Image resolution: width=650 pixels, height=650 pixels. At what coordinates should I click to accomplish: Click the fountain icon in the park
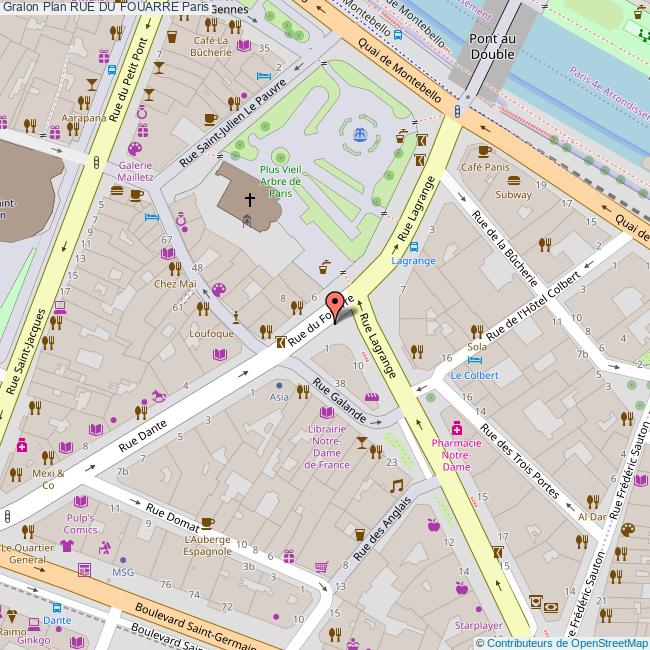[360, 132]
